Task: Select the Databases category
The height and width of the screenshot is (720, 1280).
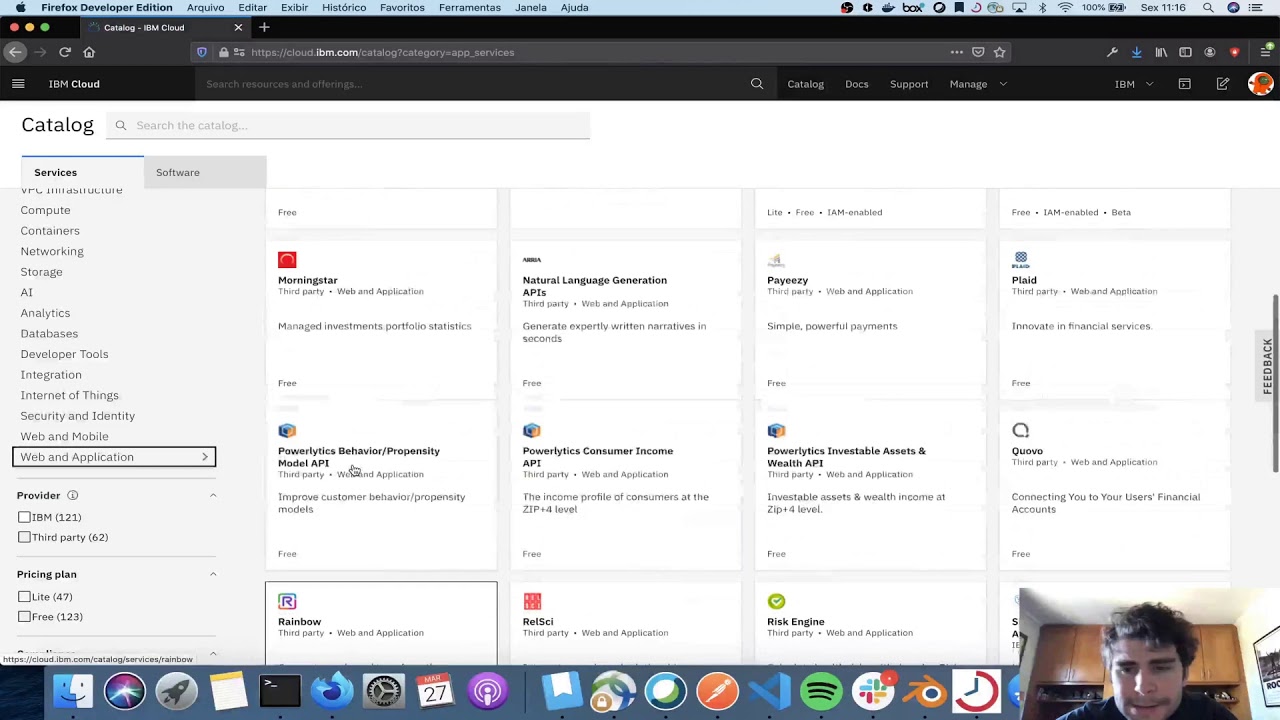Action: click(49, 333)
